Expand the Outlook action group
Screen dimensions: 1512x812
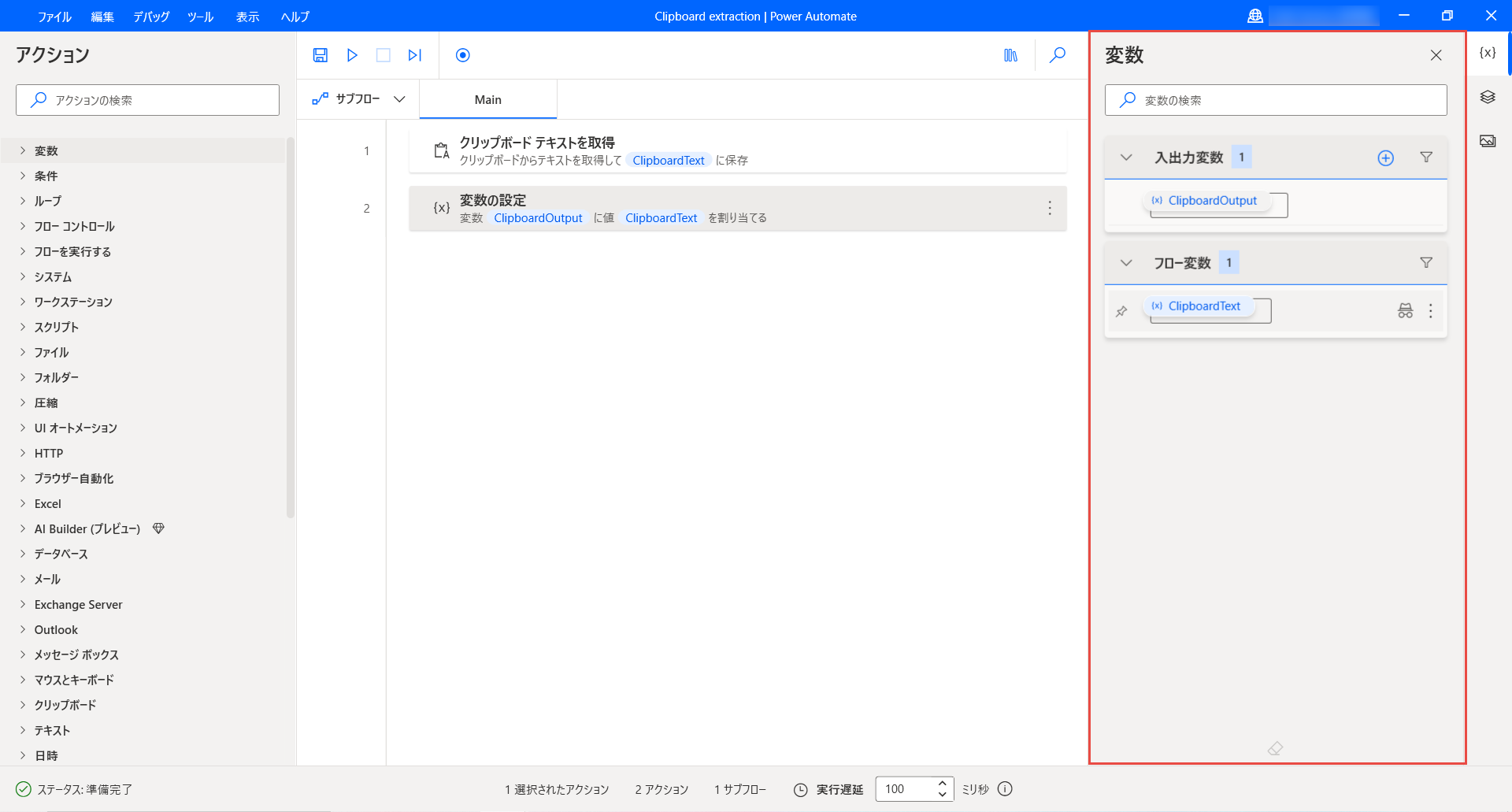(x=23, y=629)
